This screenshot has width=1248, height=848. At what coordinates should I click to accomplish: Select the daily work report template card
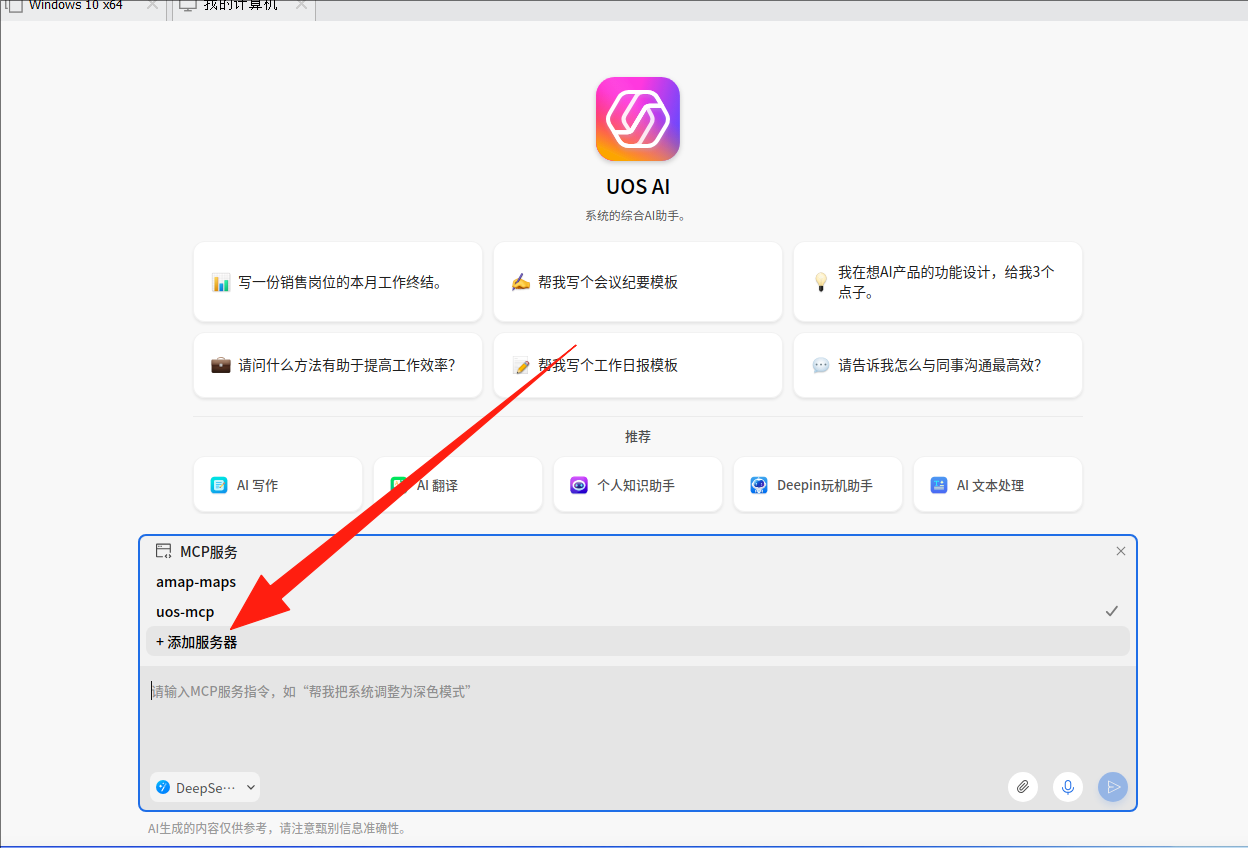(x=638, y=365)
